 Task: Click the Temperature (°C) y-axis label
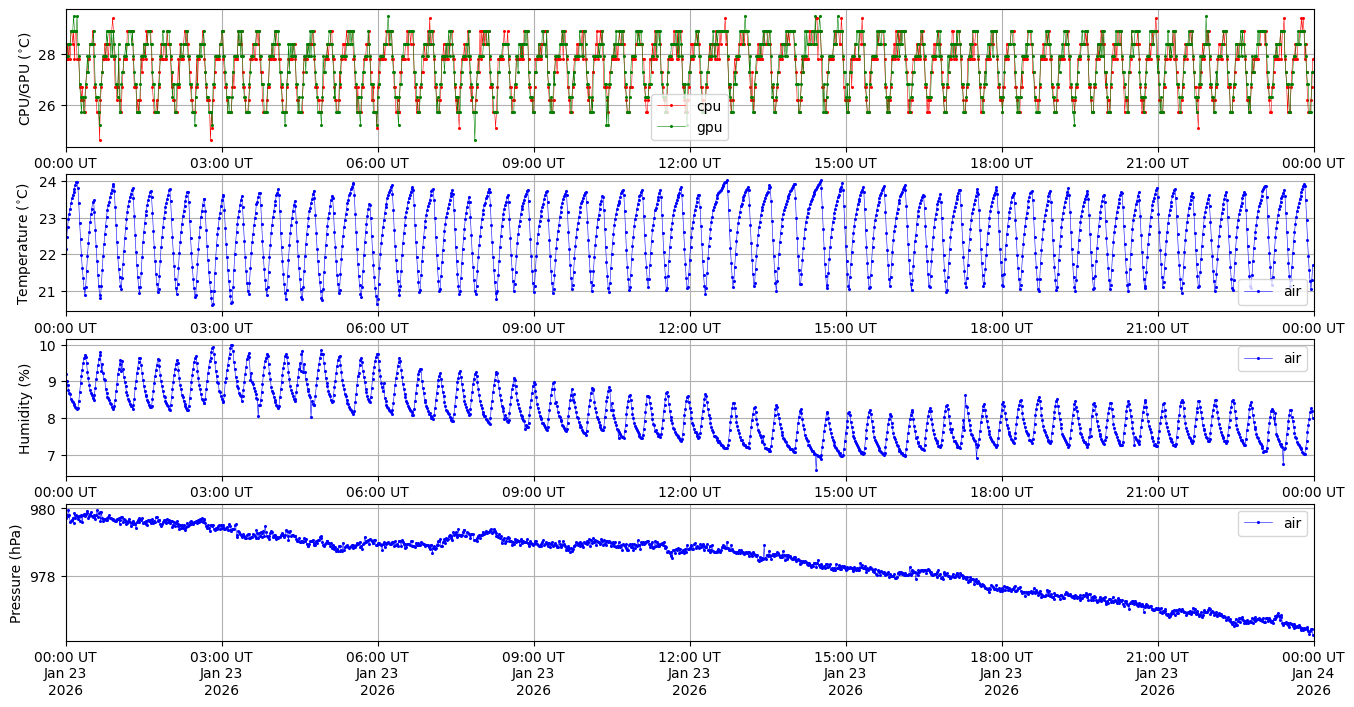(25, 244)
